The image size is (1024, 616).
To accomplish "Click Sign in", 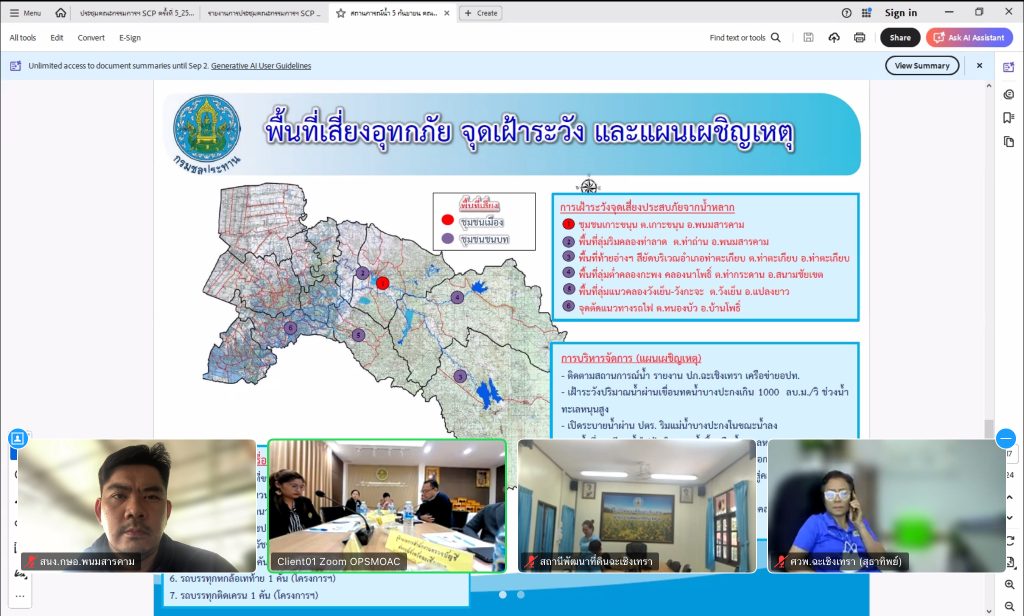I will point(901,13).
